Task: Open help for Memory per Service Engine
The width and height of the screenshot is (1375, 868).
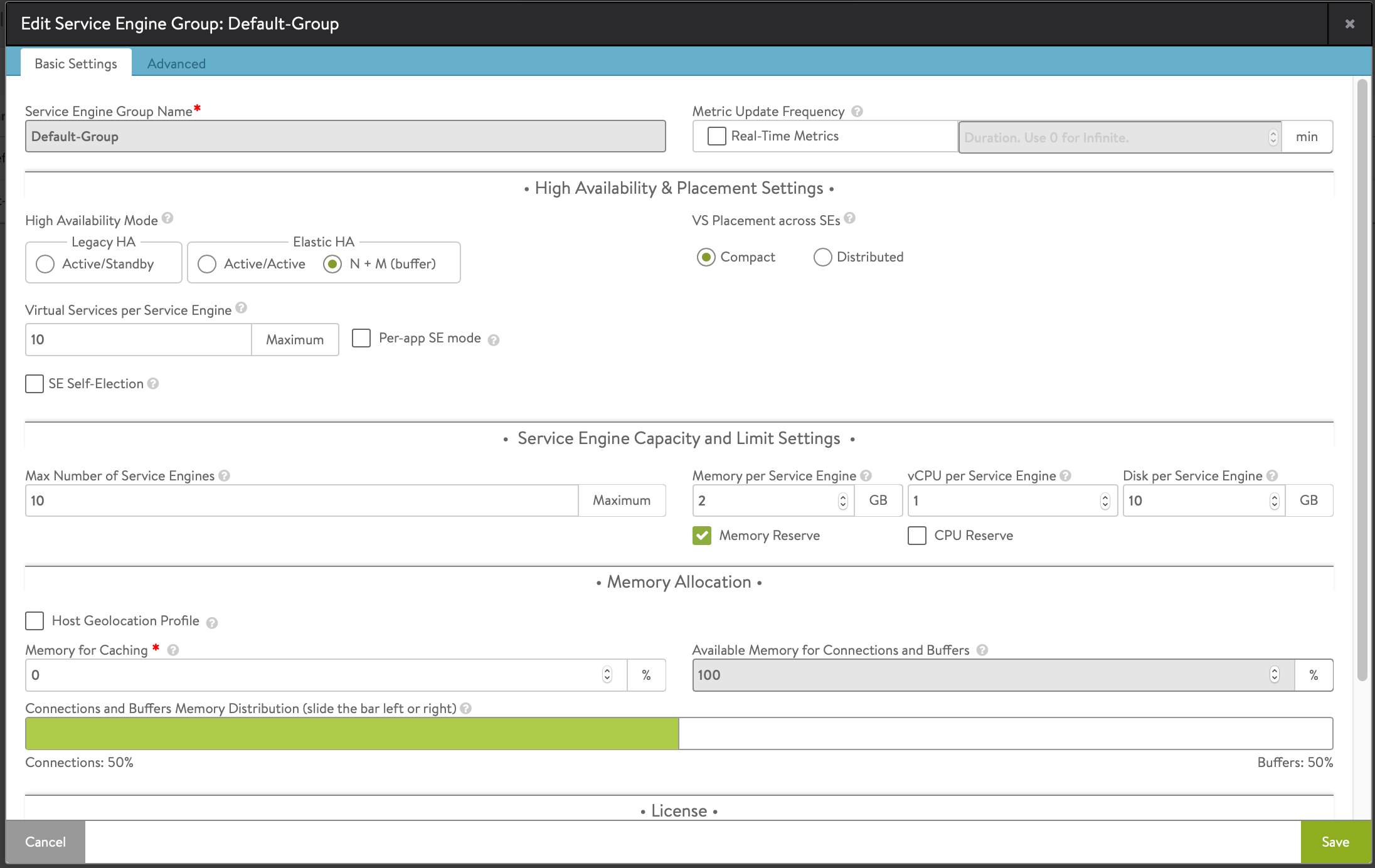Action: click(x=866, y=476)
